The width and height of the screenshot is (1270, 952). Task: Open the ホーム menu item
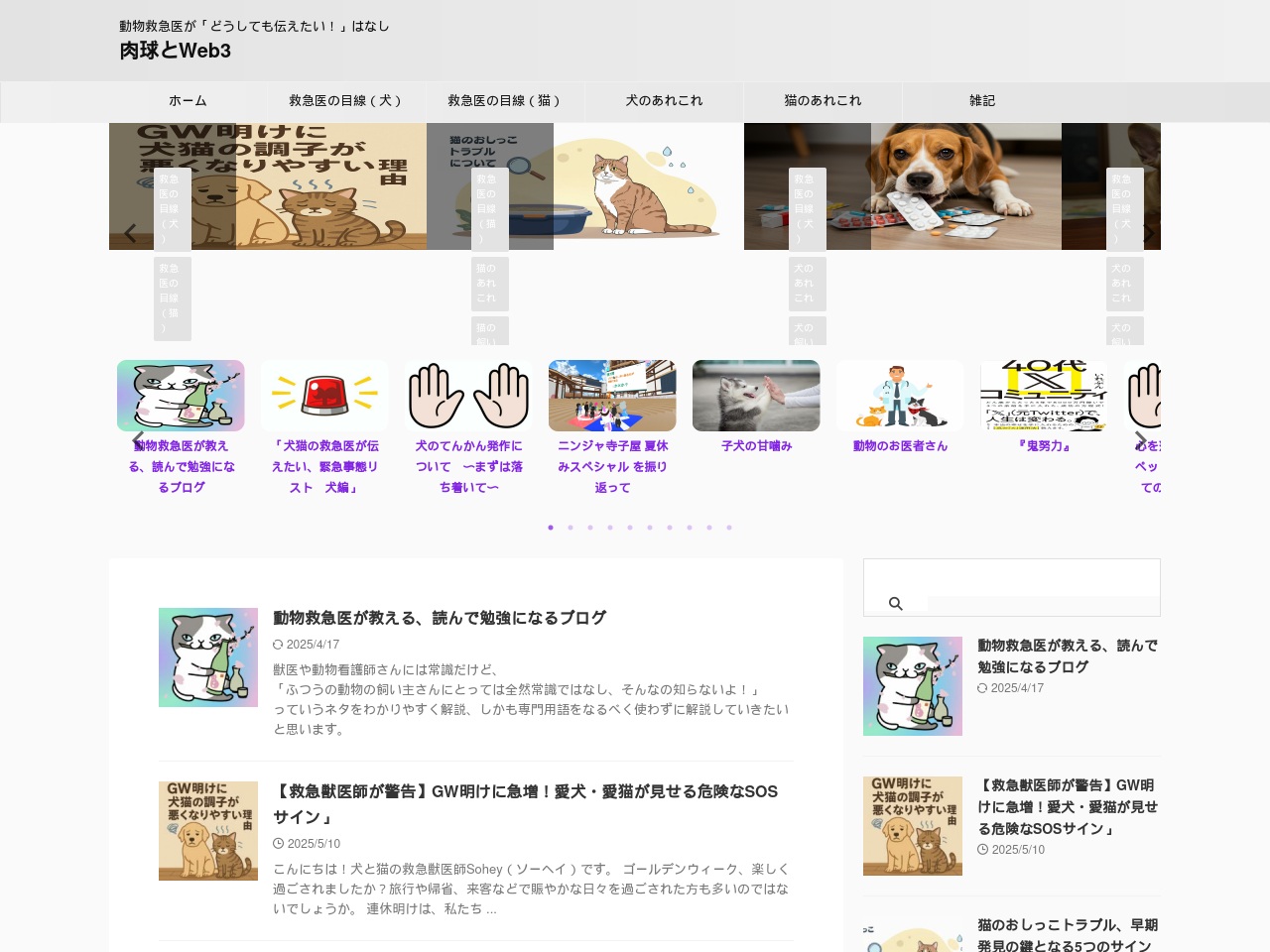[188, 101]
